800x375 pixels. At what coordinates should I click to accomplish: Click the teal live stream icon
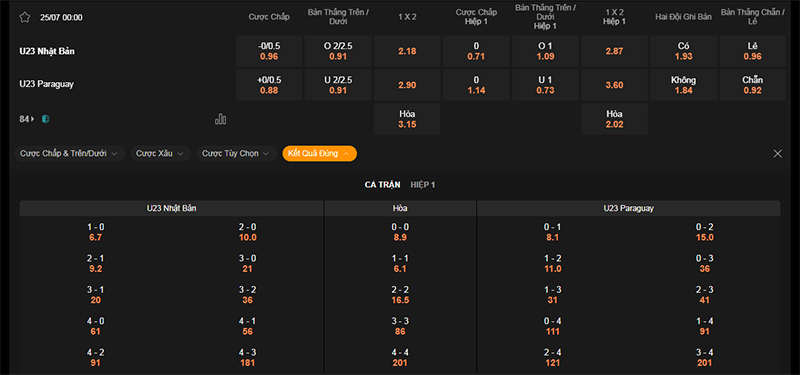(45, 119)
